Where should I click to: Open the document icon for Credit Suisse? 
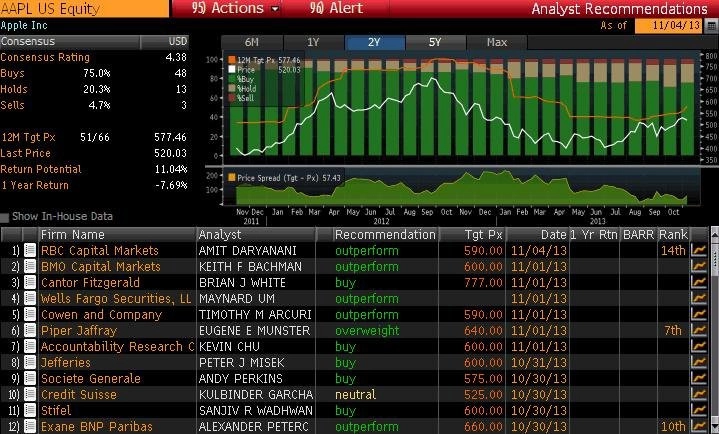(30, 395)
